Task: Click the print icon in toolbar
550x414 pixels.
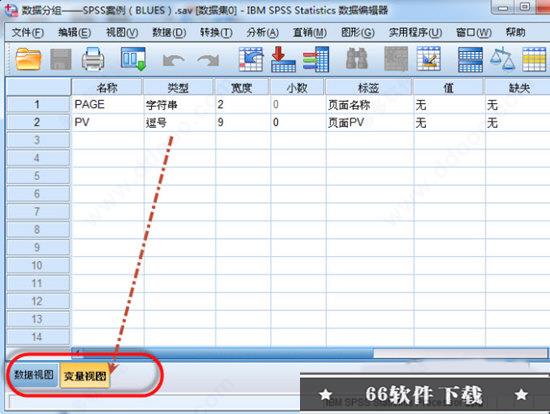Action: coord(93,59)
